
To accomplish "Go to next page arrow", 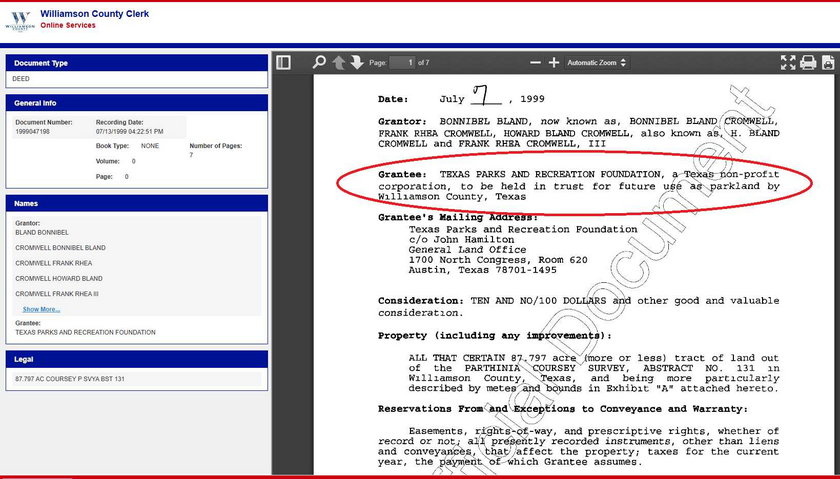I will coord(357,63).
